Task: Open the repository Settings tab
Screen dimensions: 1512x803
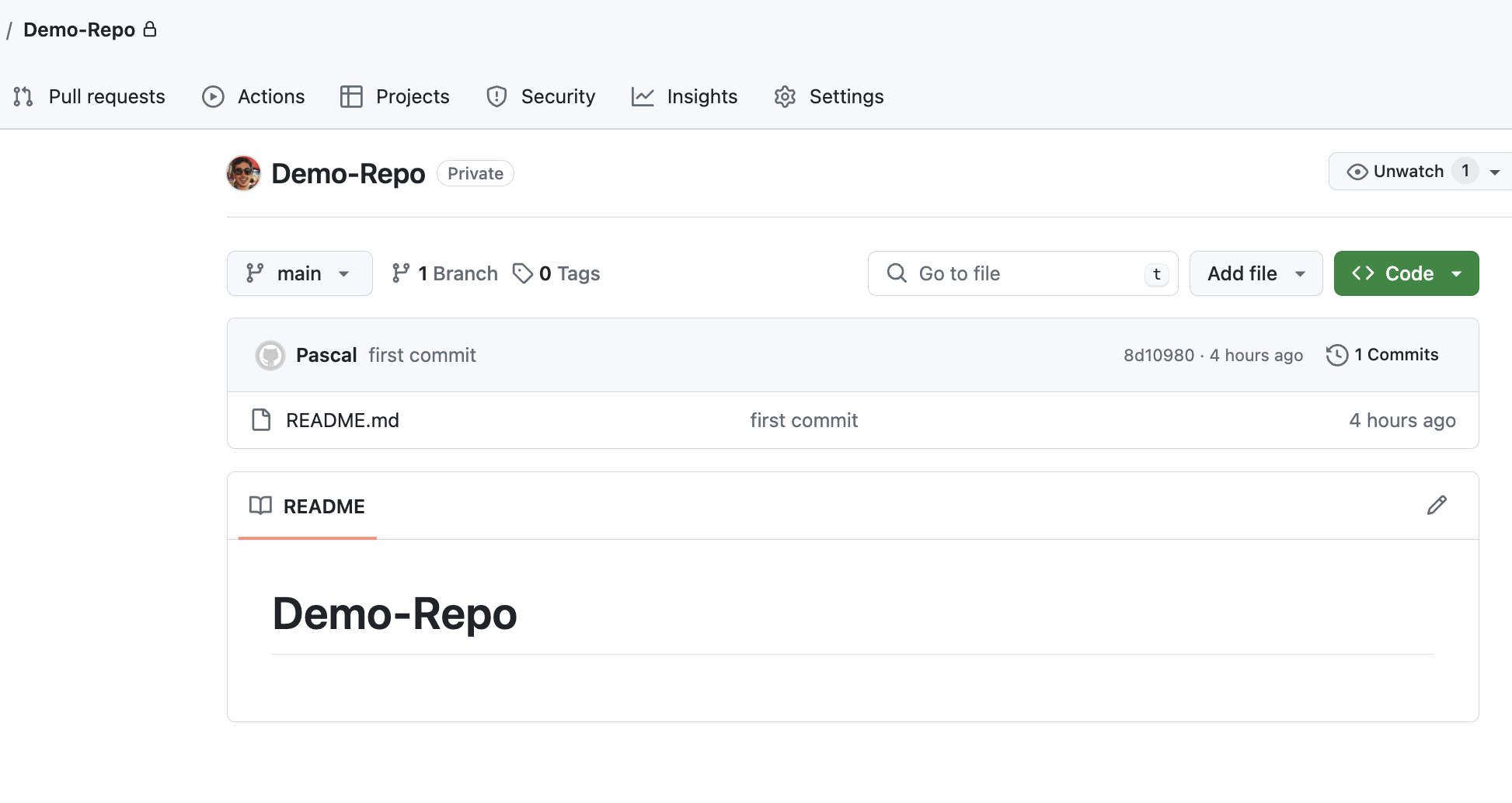Action: (829, 96)
